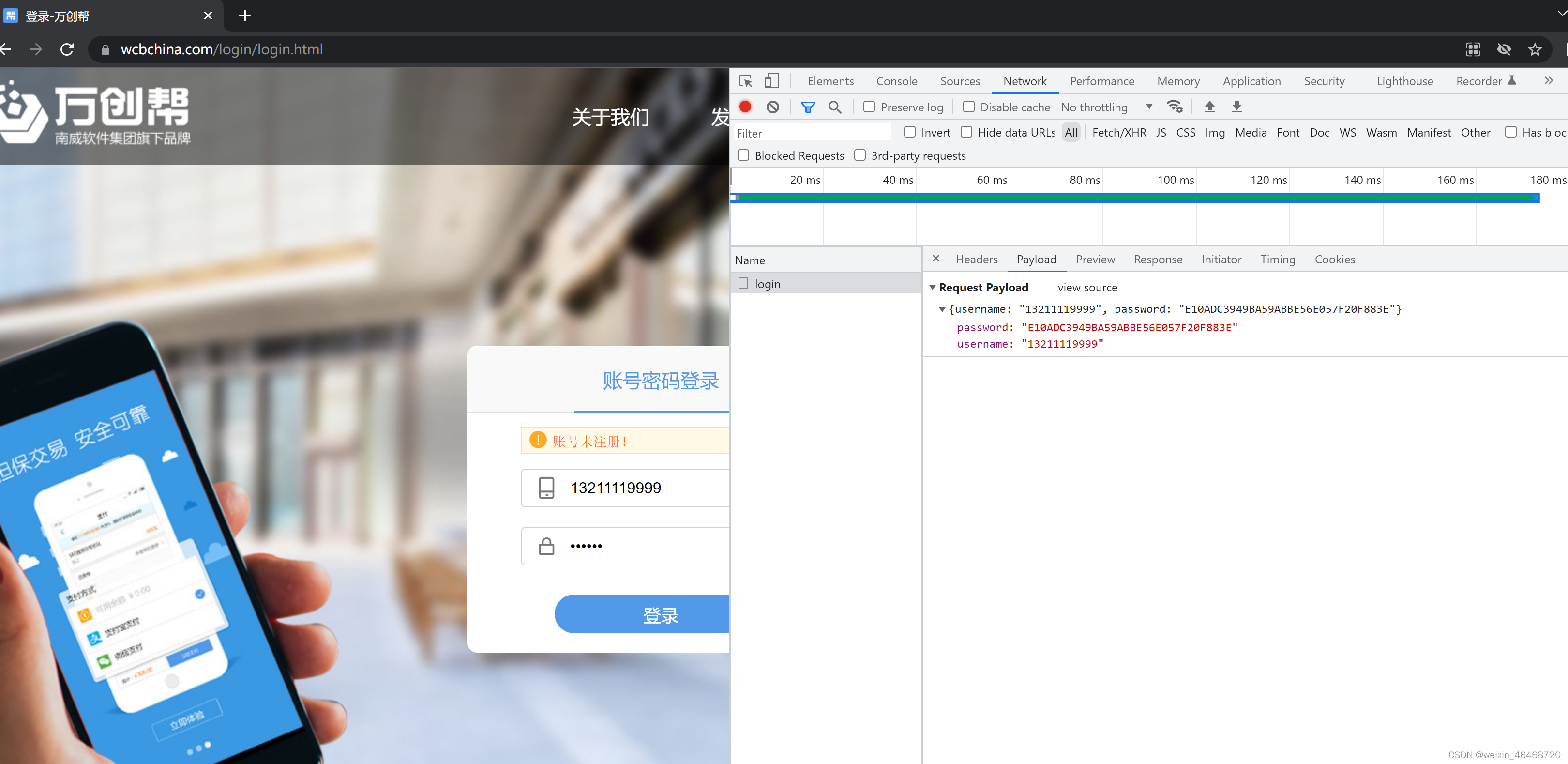Enable the Preserve log checkbox
Image resolution: width=1568 pixels, height=764 pixels.
pos(869,107)
